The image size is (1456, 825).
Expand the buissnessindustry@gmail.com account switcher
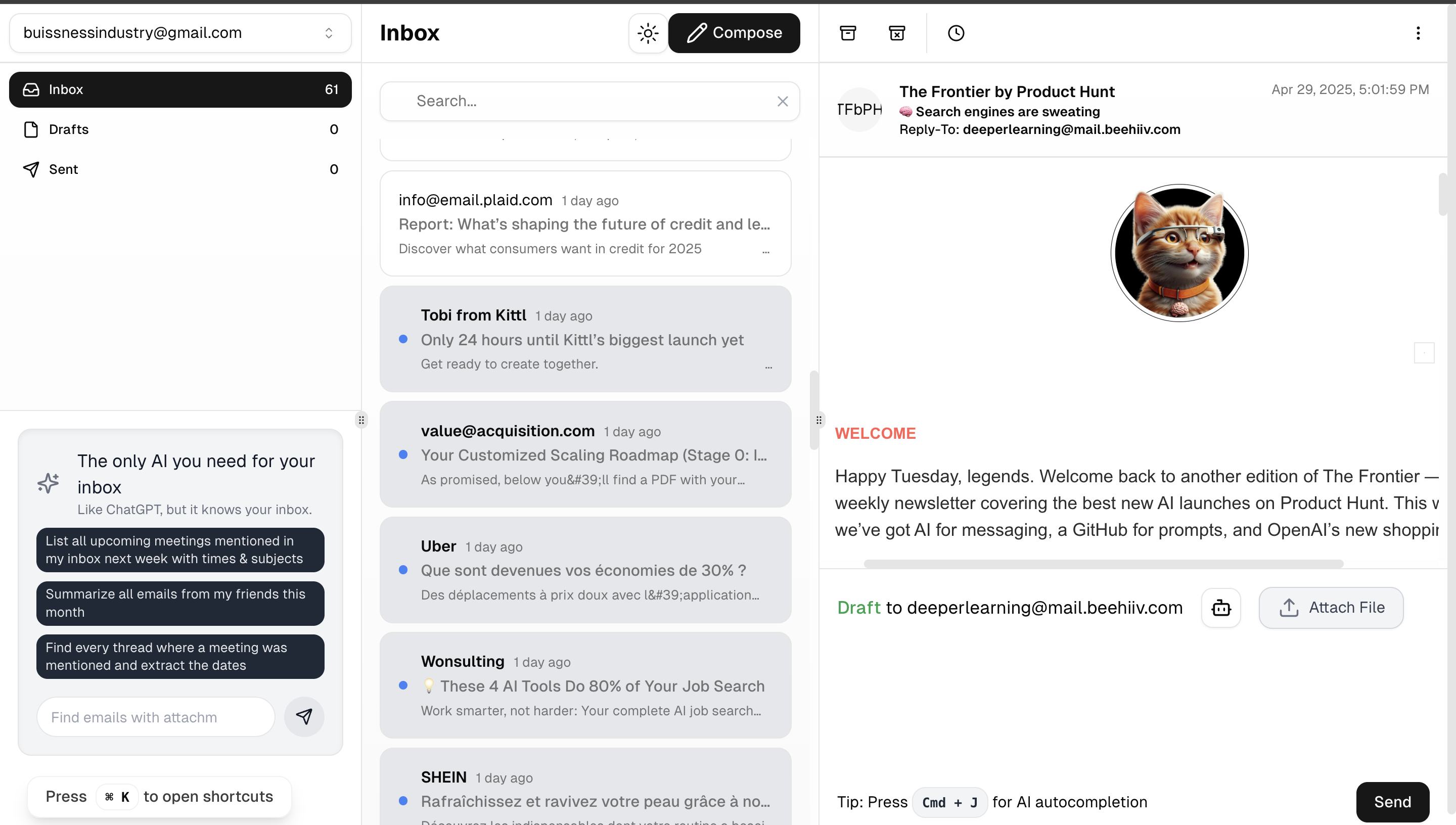point(180,33)
